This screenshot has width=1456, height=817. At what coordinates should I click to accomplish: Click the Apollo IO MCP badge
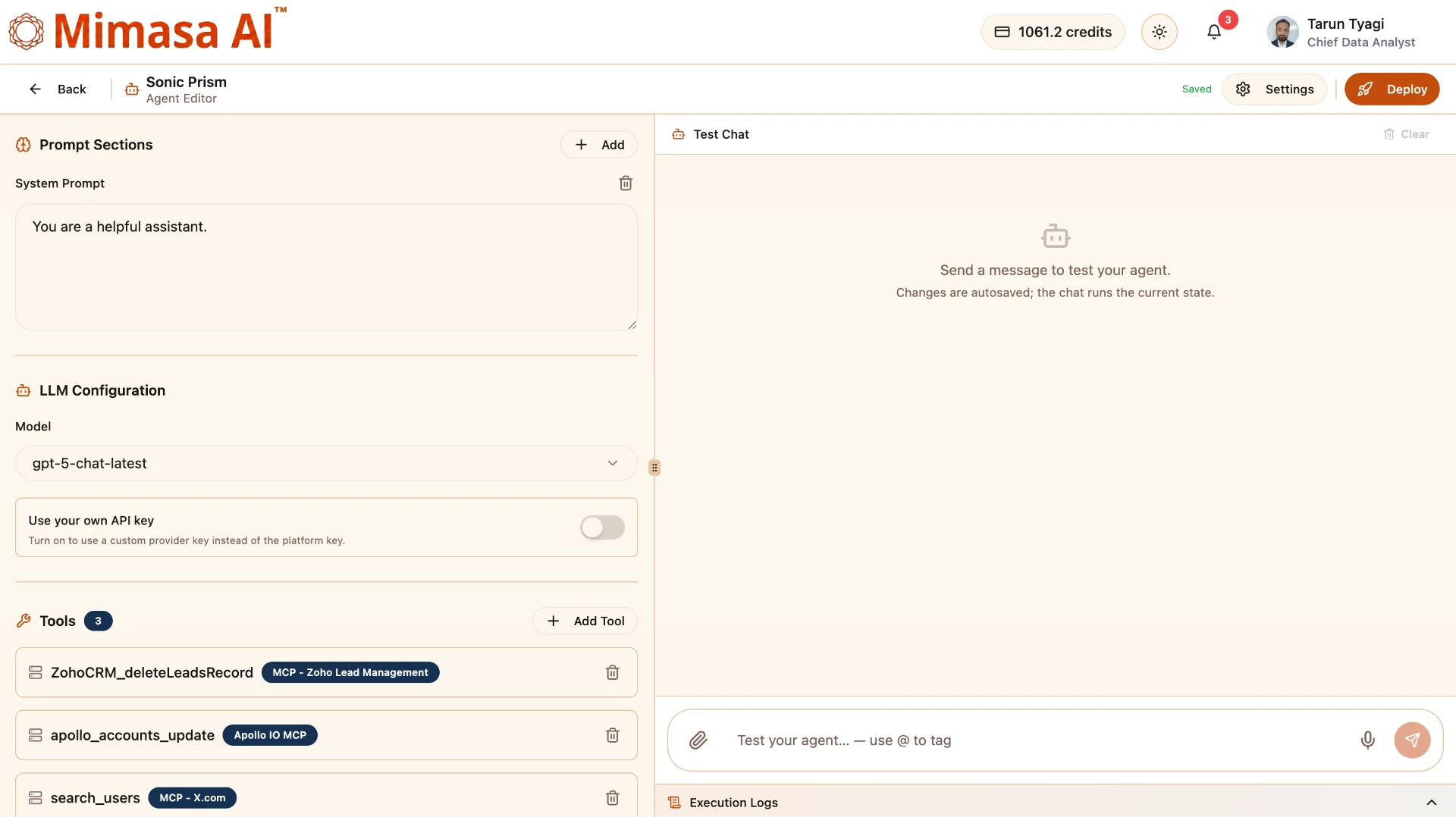point(270,735)
